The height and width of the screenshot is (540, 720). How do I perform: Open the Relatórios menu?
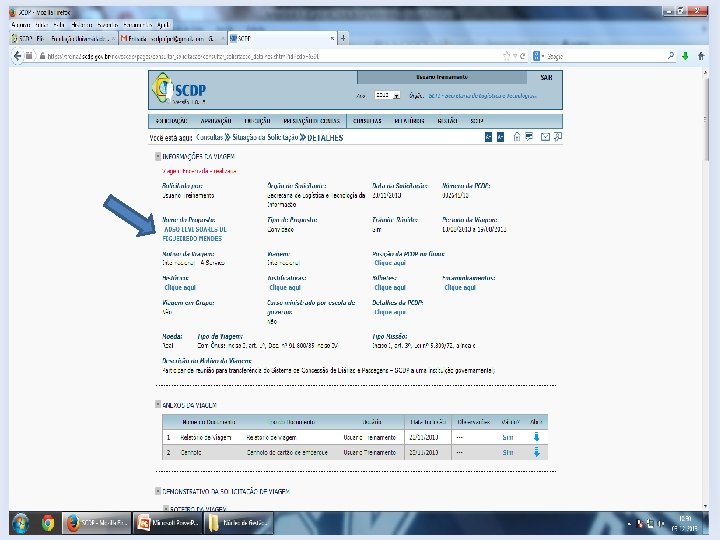tap(409, 121)
